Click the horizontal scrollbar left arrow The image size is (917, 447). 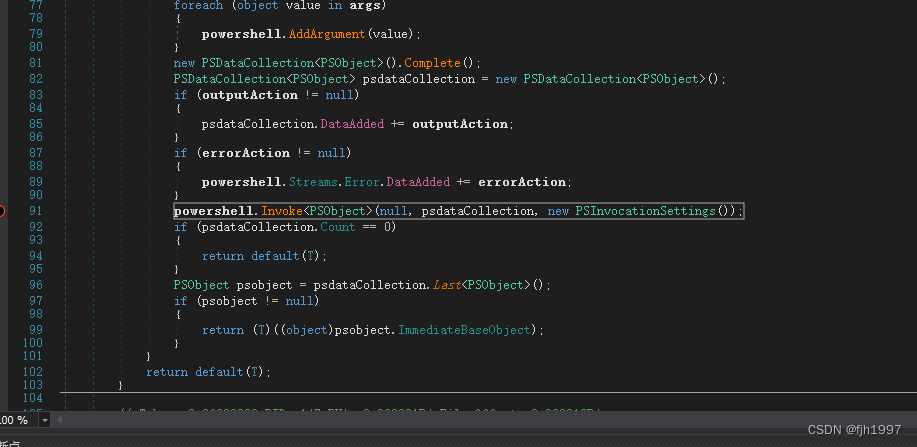pyautogui.click(x=59, y=420)
